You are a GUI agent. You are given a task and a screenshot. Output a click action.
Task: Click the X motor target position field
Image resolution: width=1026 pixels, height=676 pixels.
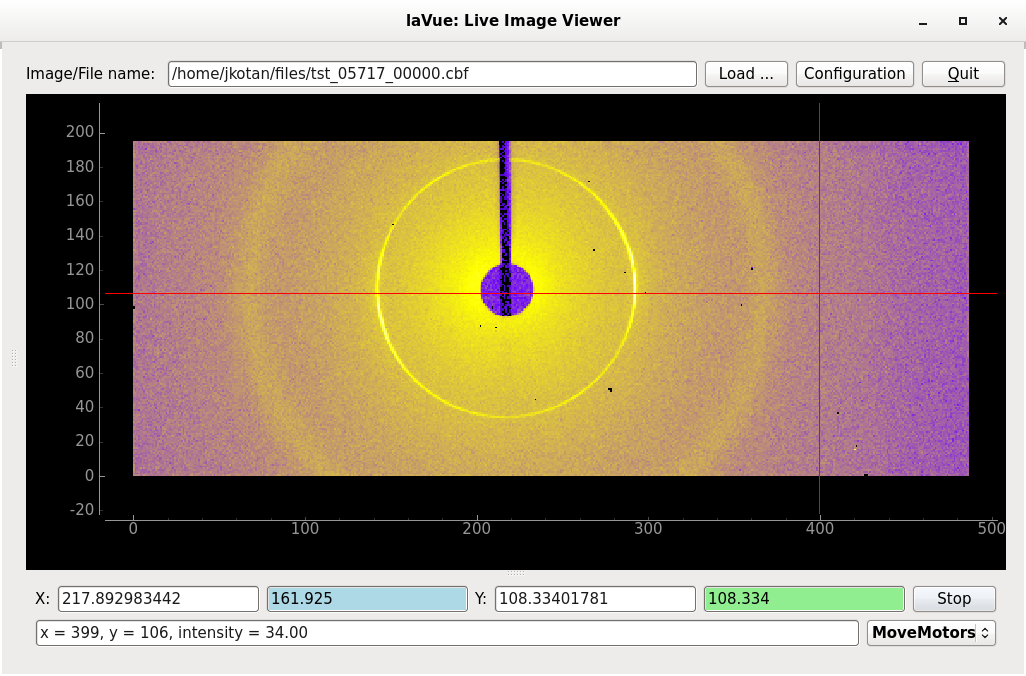(x=158, y=599)
